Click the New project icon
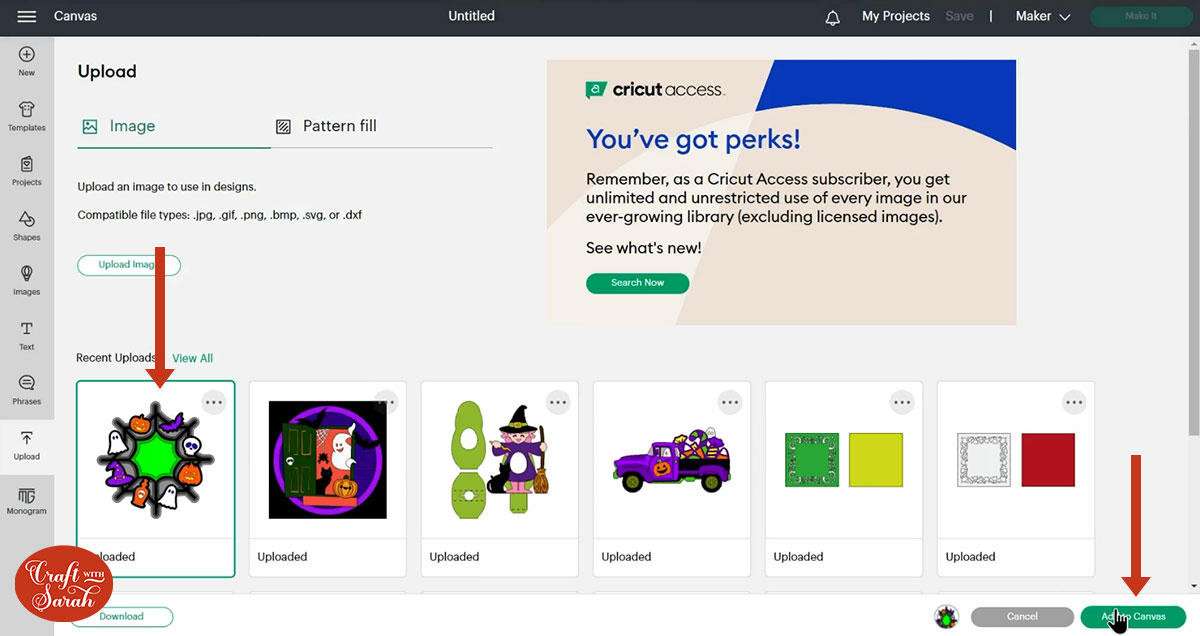 pyautogui.click(x=27, y=60)
